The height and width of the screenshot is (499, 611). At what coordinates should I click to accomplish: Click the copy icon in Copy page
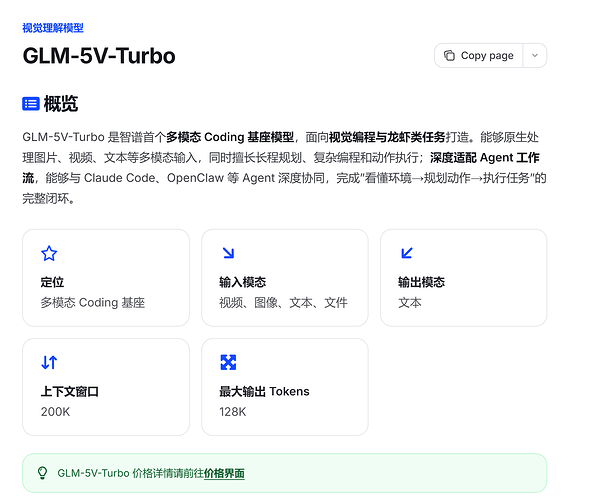click(x=449, y=55)
